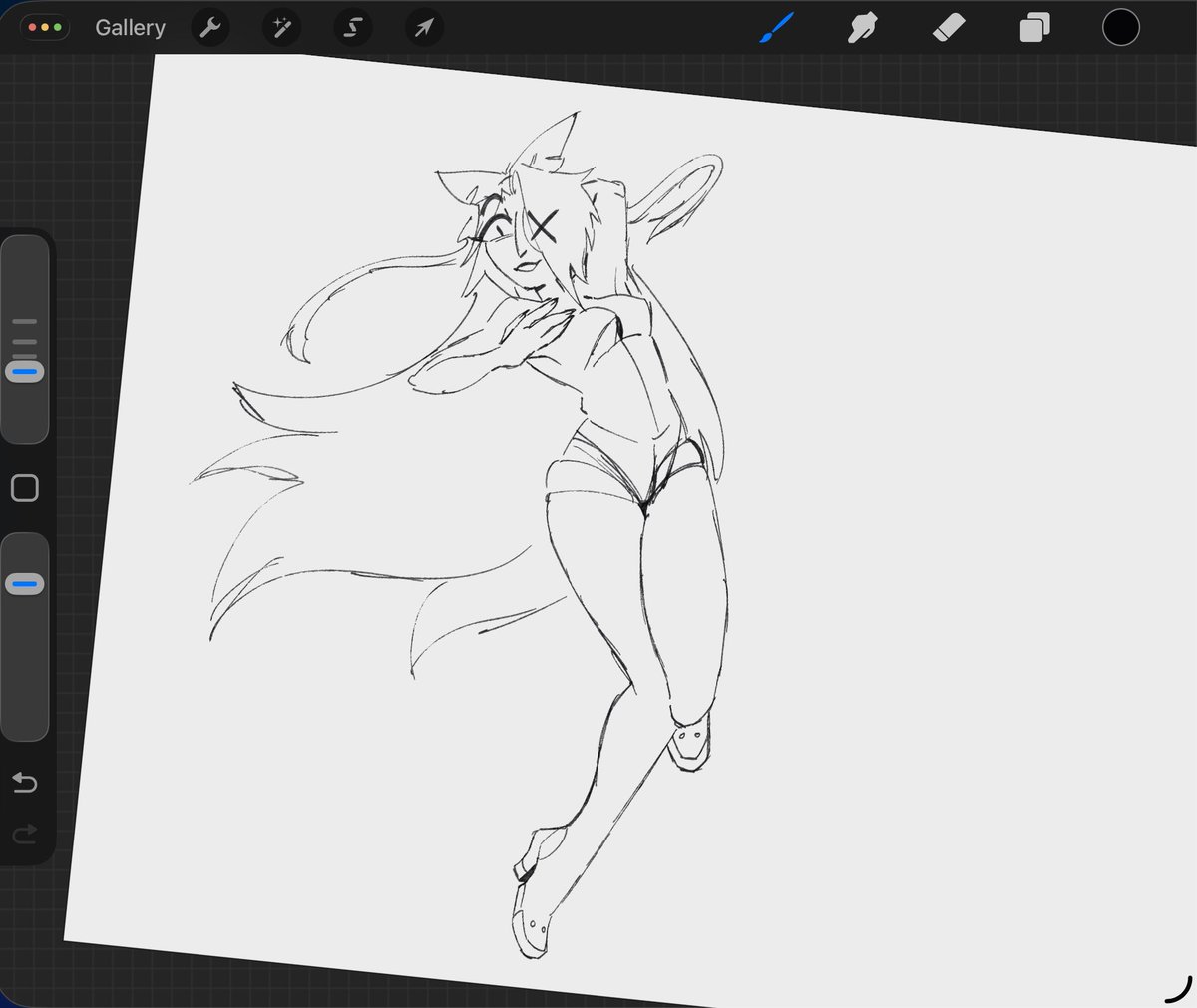The width and height of the screenshot is (1197, 1008).
Task: Activate the Transform arrow tool
Action: 424,28
